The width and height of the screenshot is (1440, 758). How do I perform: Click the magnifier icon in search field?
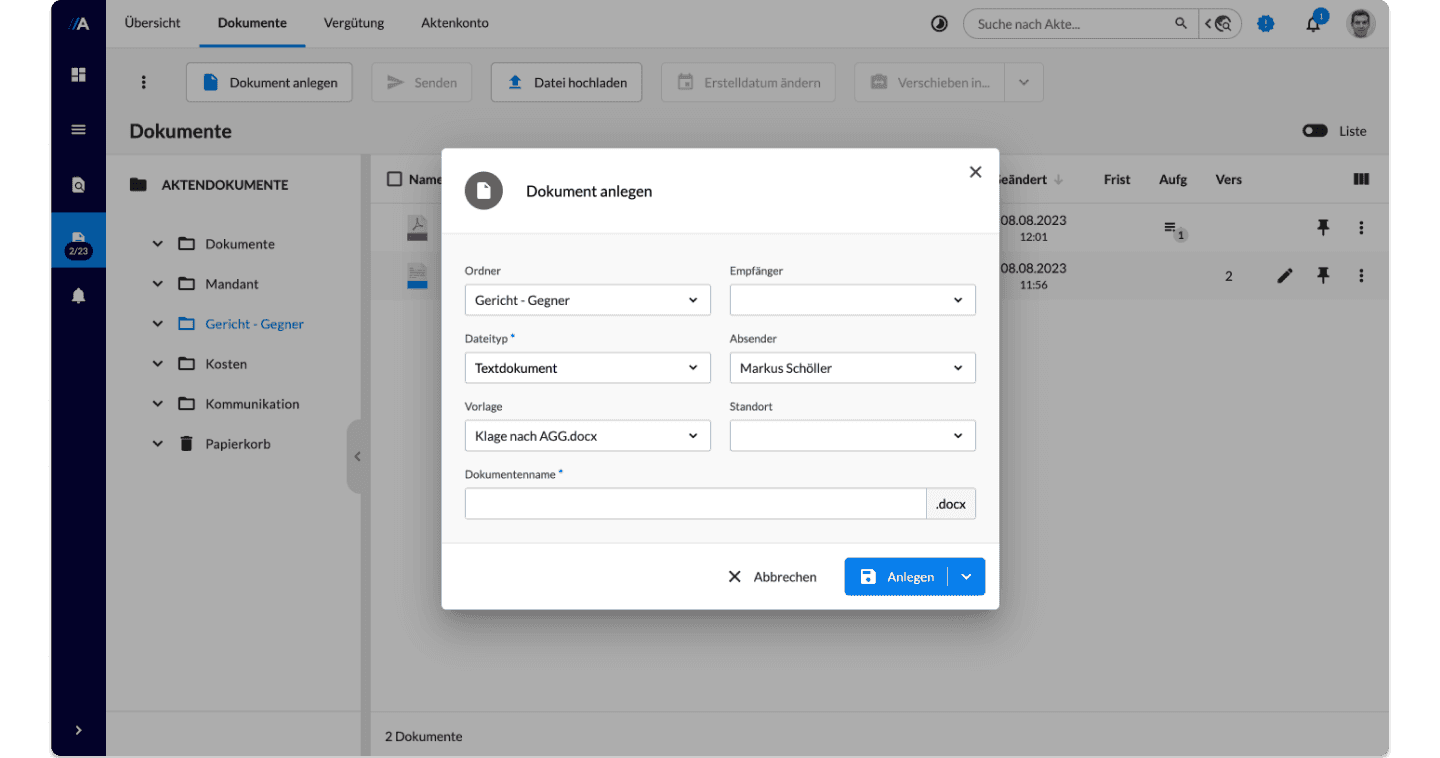pos(1181,23)
